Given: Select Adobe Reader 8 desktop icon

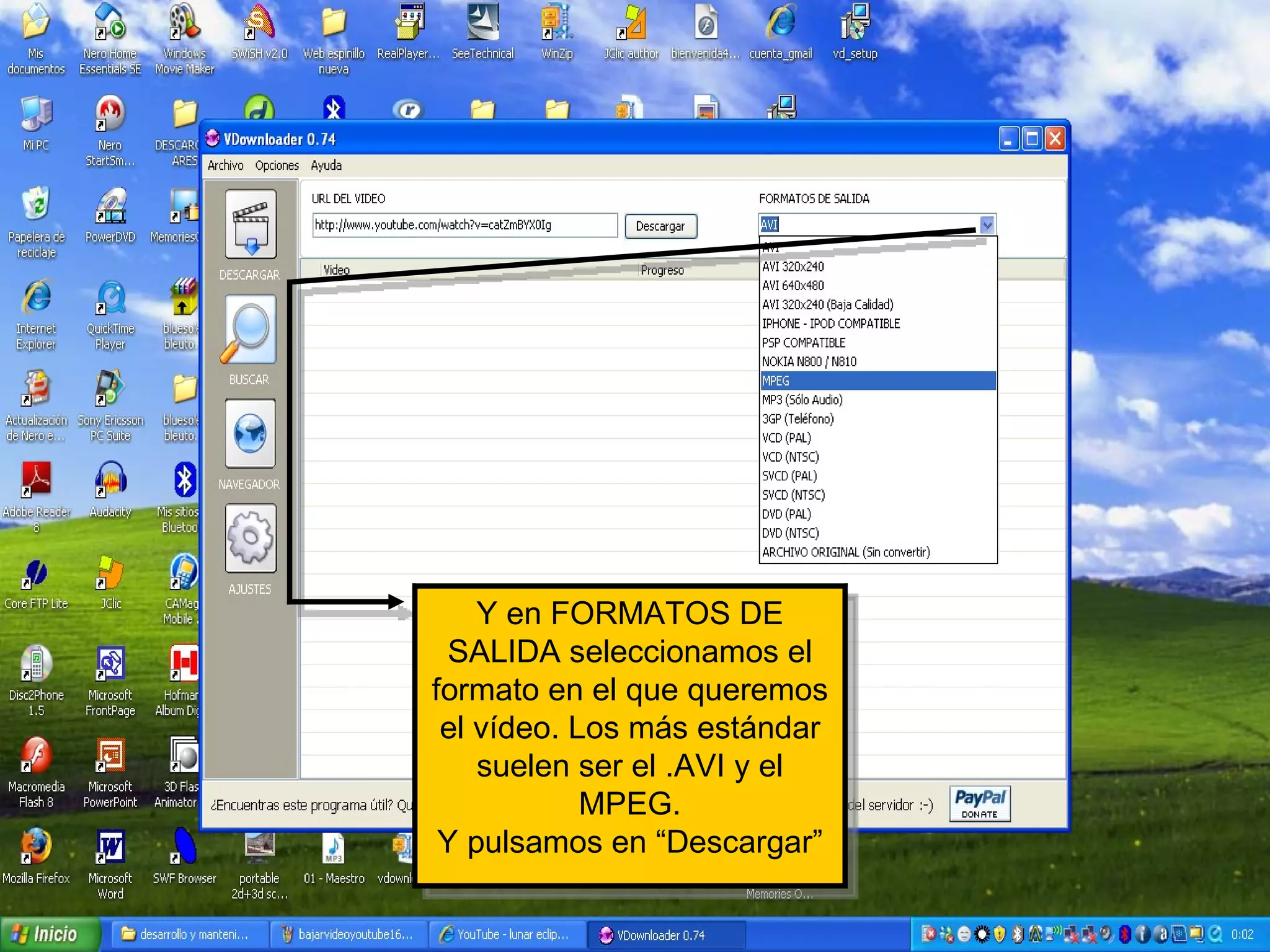Looking at the screenshot, I should click(36, 497).
